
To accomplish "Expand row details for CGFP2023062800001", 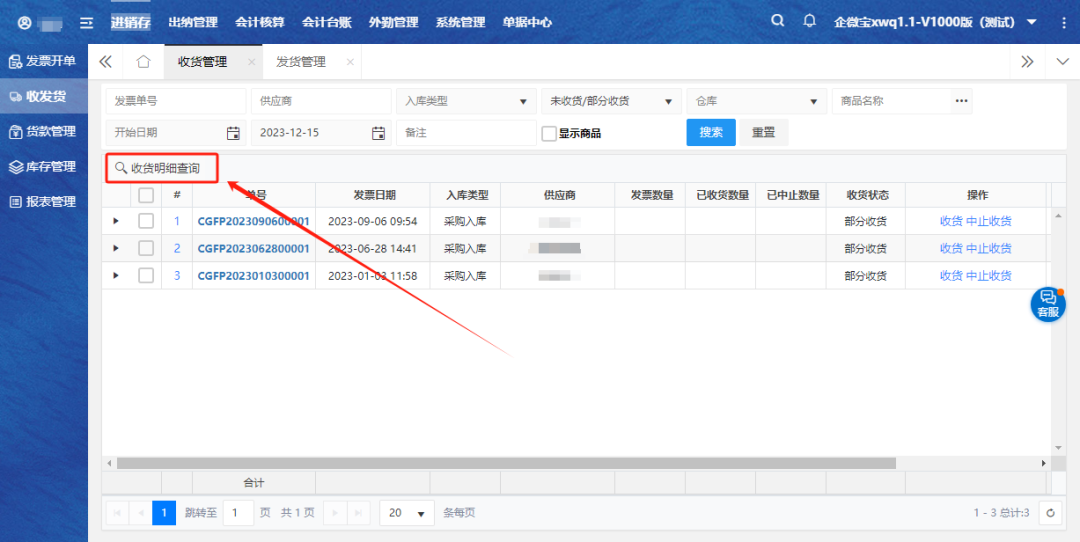I will (116, 248).
